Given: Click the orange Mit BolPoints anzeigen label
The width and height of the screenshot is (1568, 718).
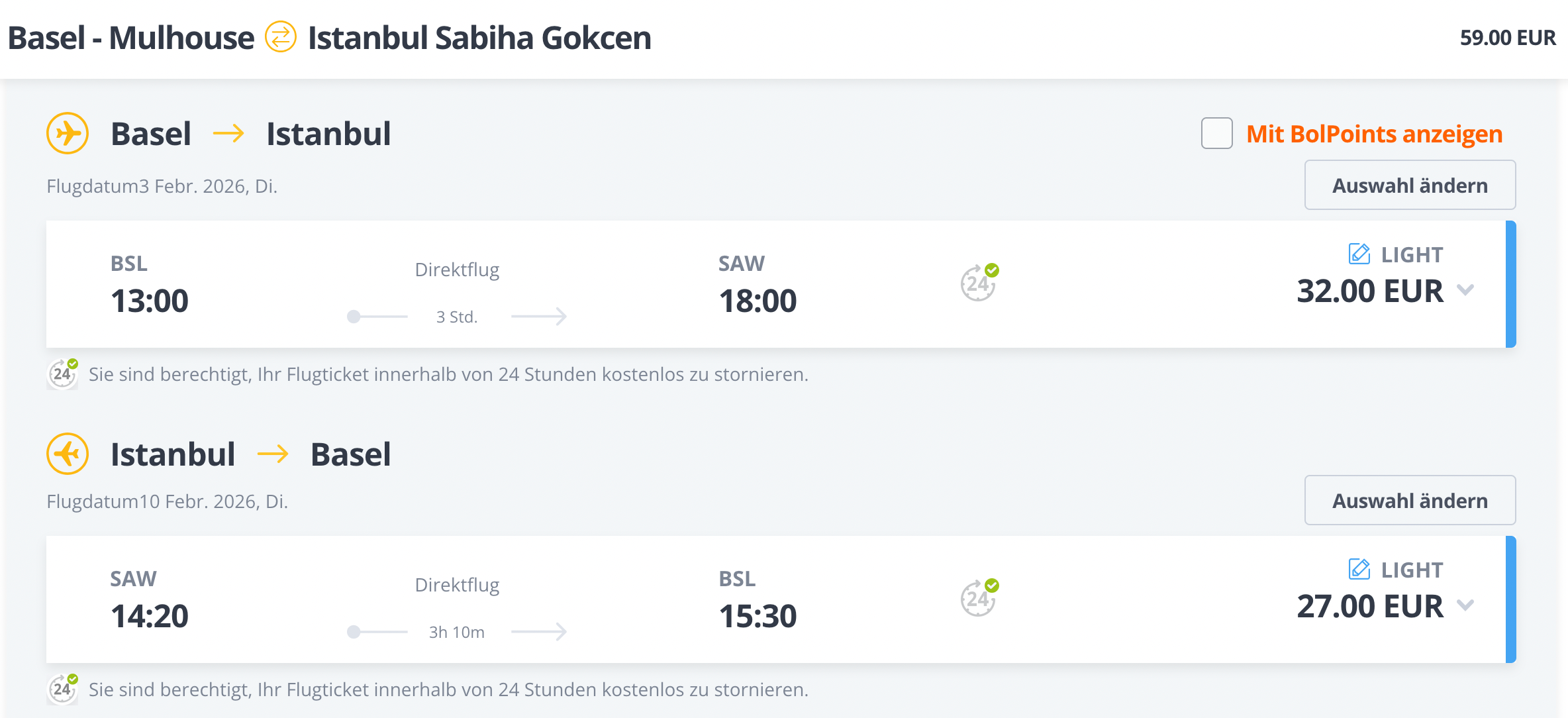Looking at the screenshot, I should (1375, 134).
